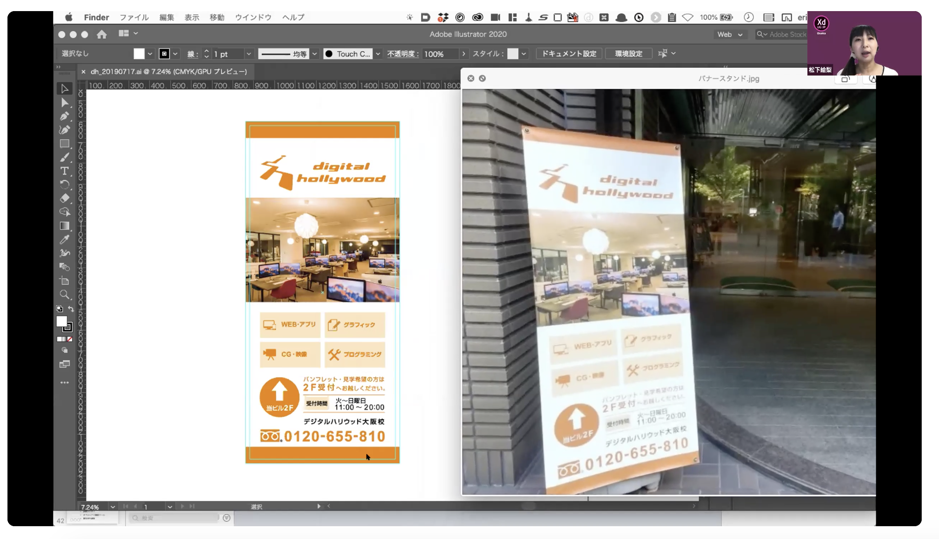This screenshot has height=539, width=939.
Task: Bring the toolbox Stroke box to the front
Action: coord(68,327)
